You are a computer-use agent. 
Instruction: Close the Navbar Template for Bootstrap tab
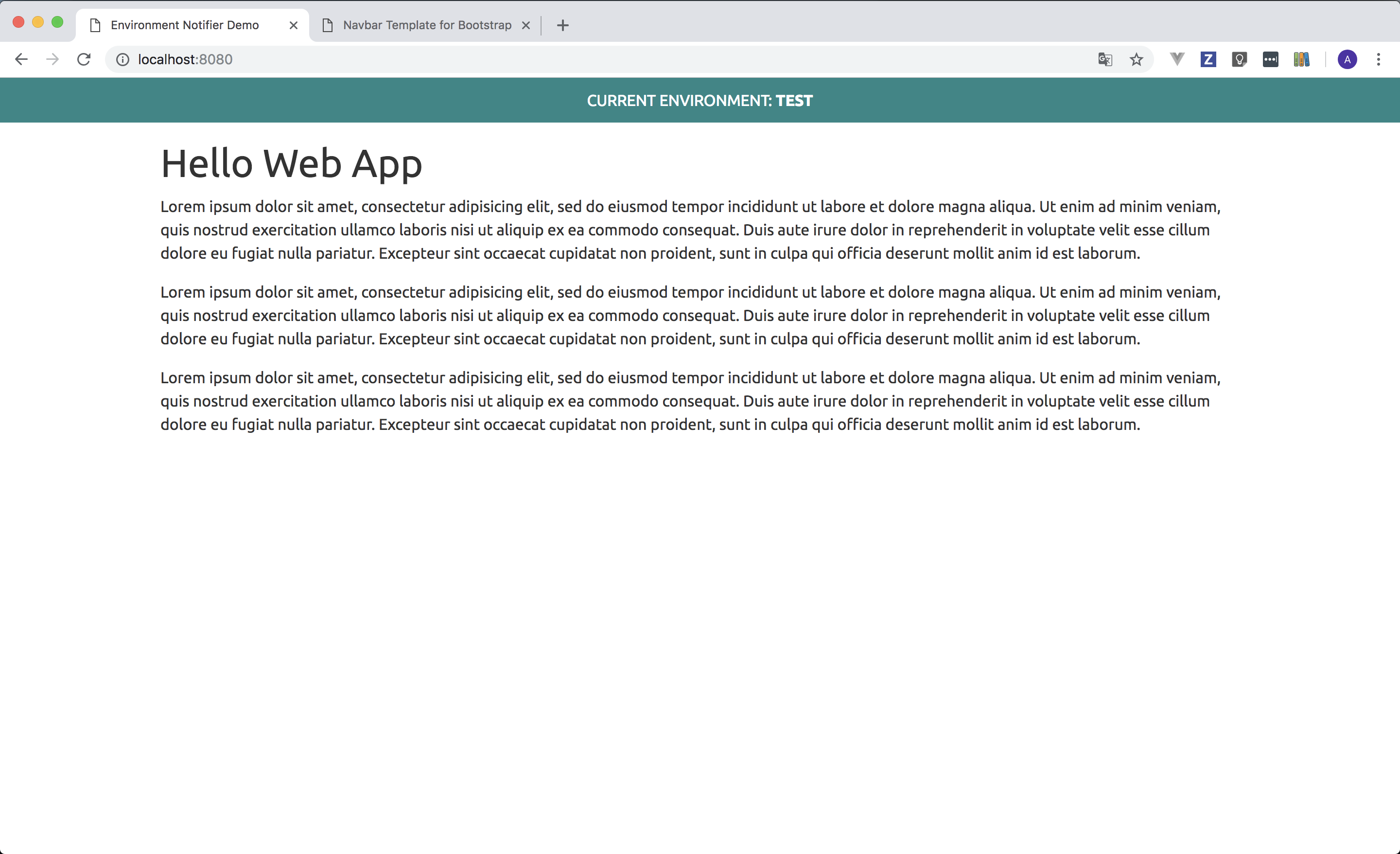click(x=526, y=25)
